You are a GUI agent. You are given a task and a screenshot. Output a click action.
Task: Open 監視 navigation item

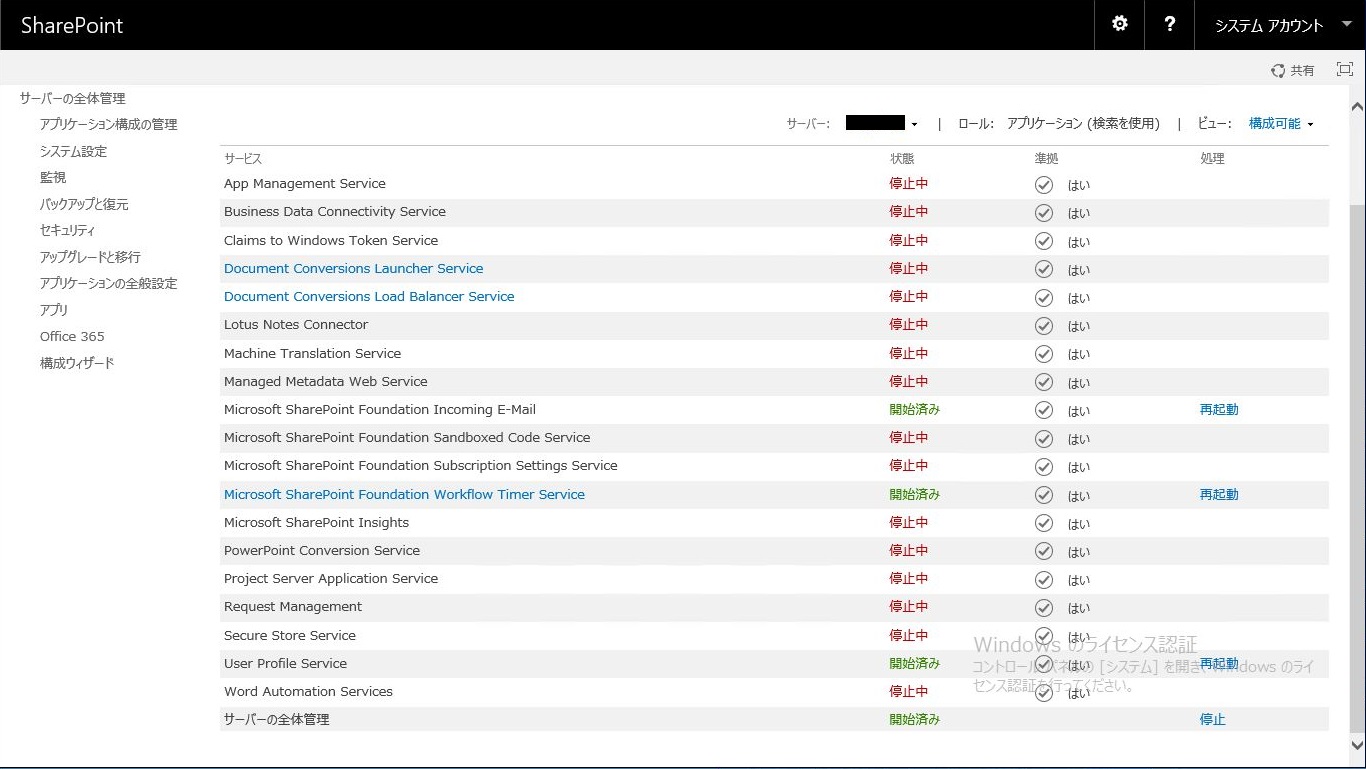(53, 177)
